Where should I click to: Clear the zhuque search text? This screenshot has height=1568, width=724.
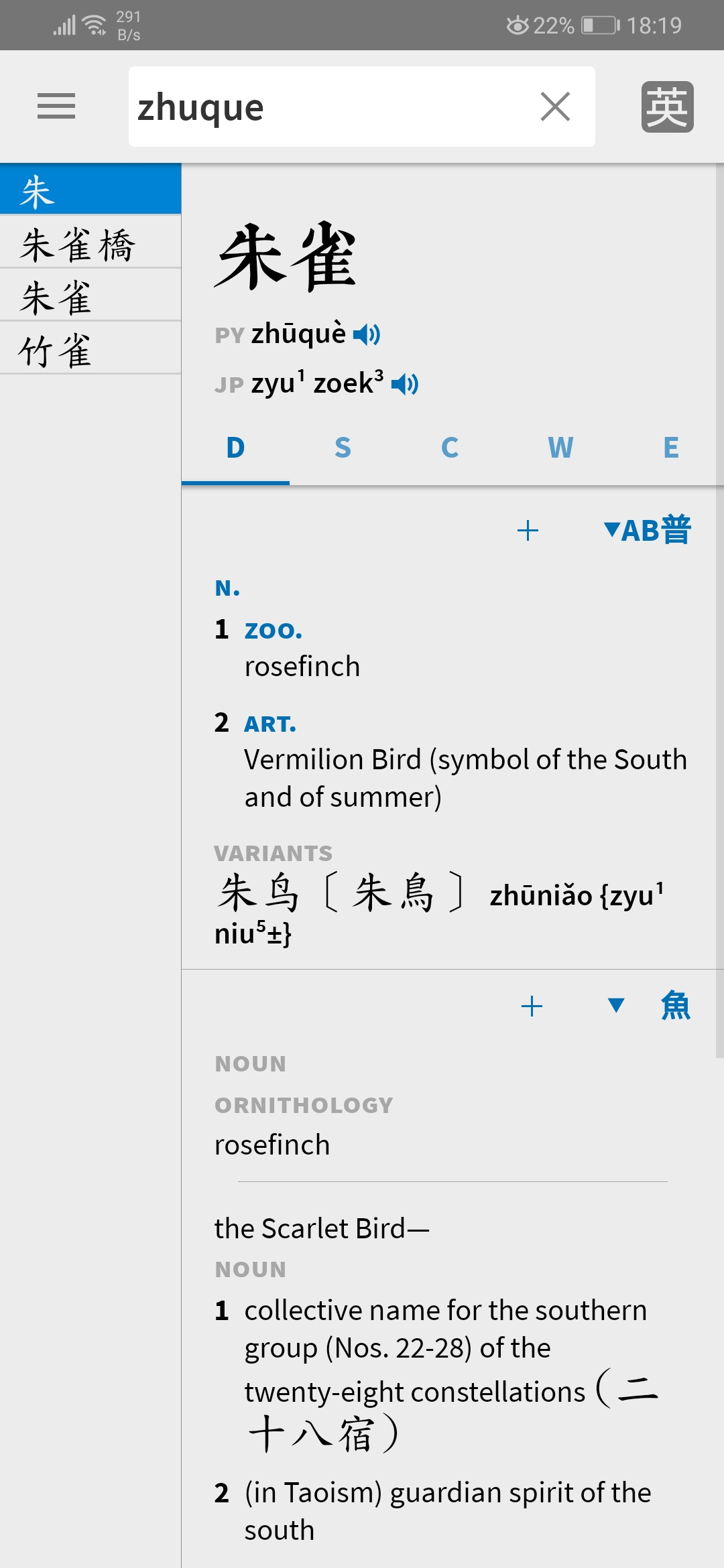pyautogui.click(x=555, y=107)
